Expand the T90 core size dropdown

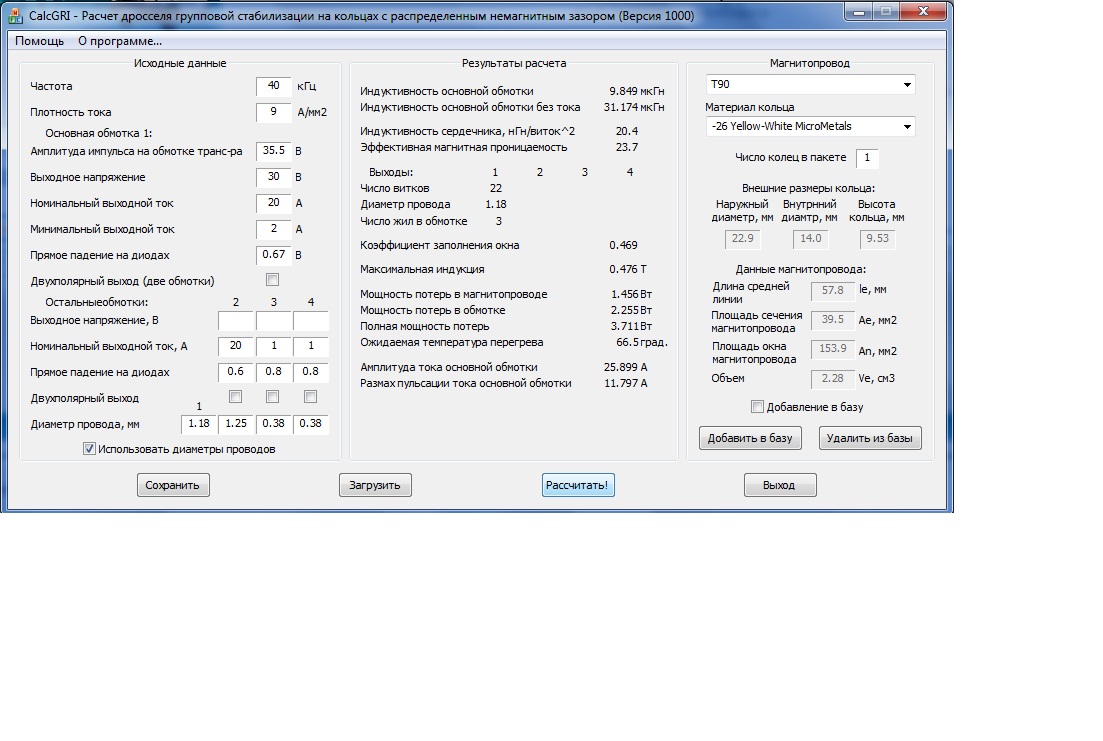click(810, 85)
